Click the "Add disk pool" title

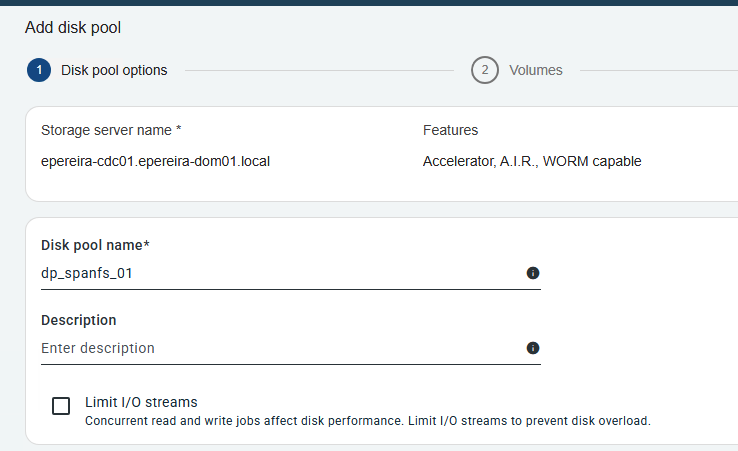tap(73, 28)
